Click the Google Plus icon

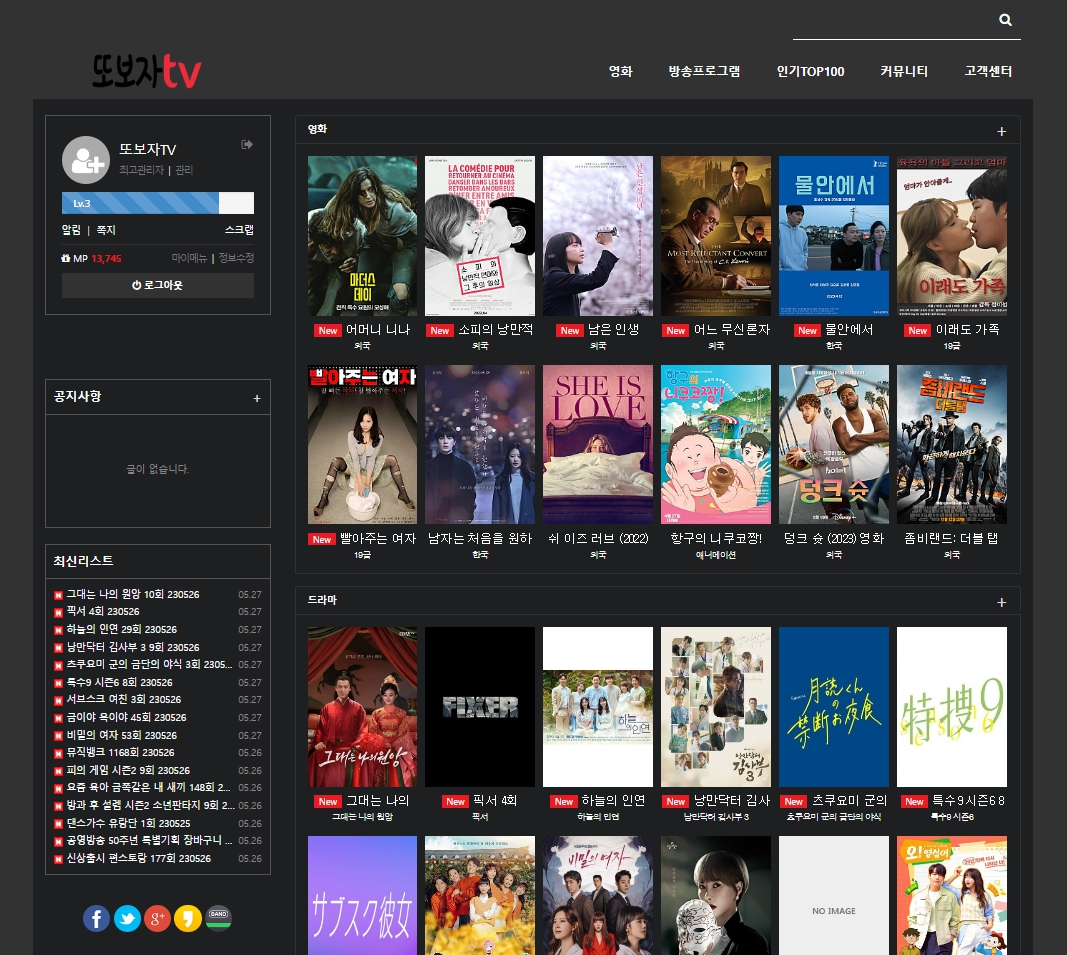click(157, 918)
